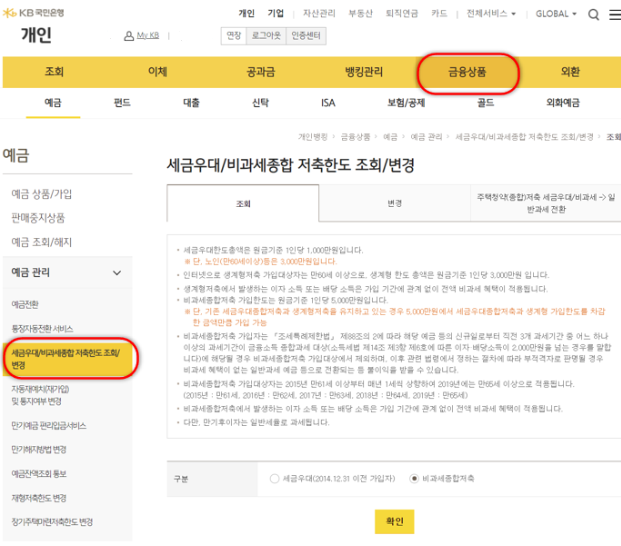
Task: Select the 외화예금 submenu tab
Action: click(563, 103)
